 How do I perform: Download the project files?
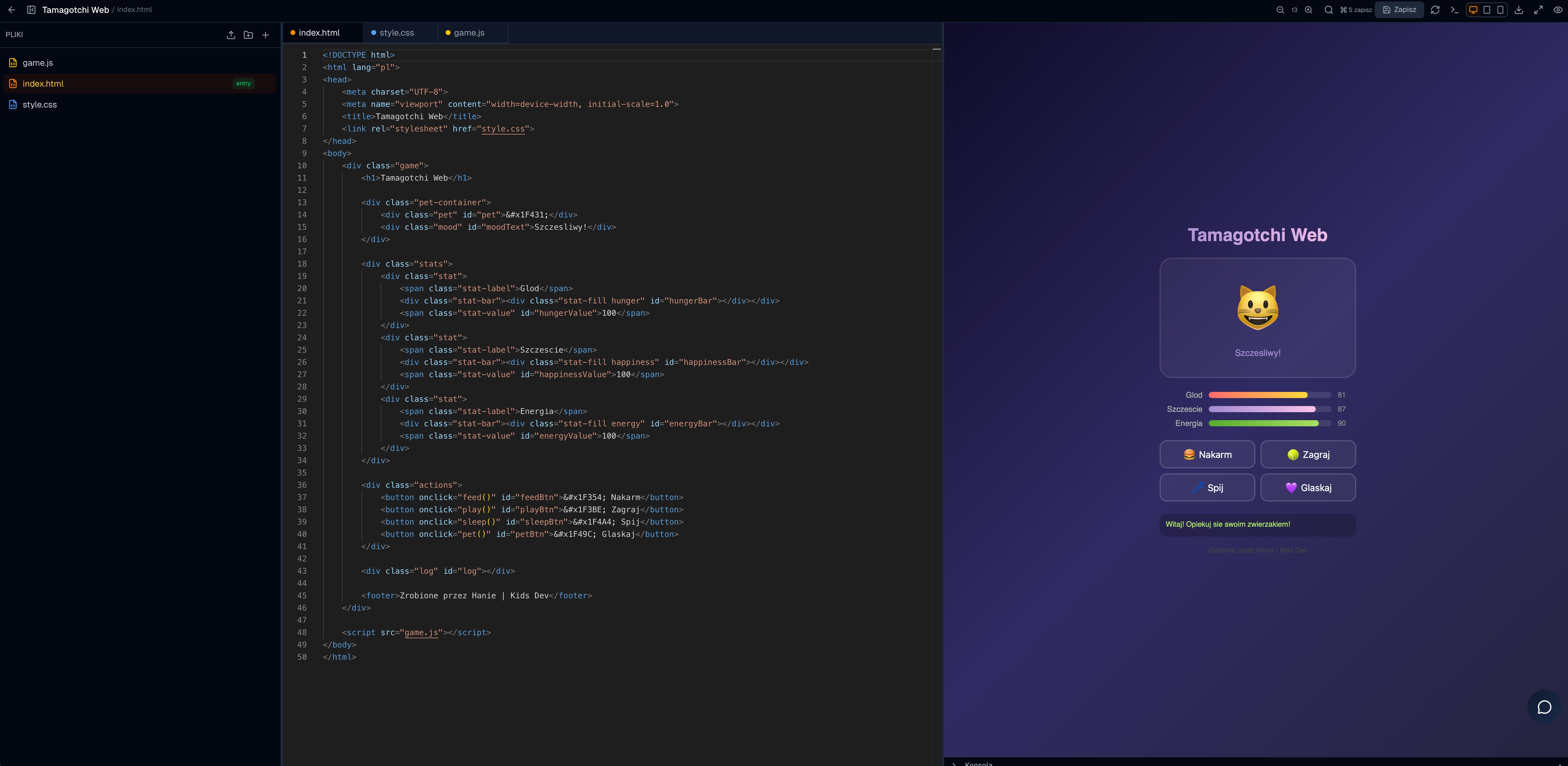1519,10
